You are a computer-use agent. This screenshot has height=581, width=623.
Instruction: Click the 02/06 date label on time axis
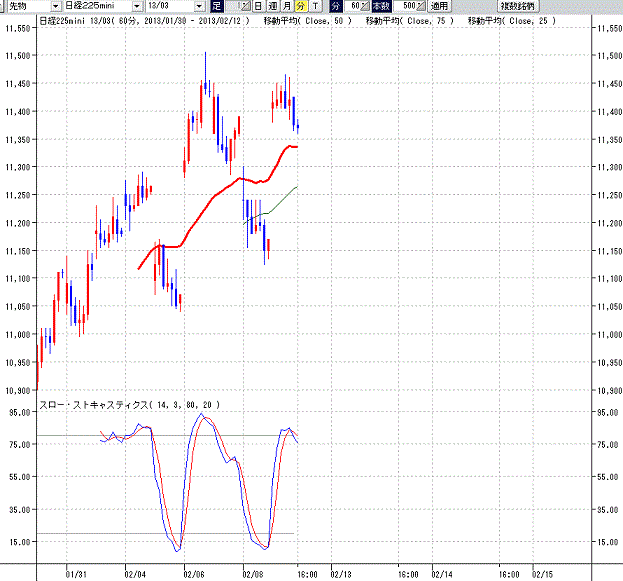194,574
